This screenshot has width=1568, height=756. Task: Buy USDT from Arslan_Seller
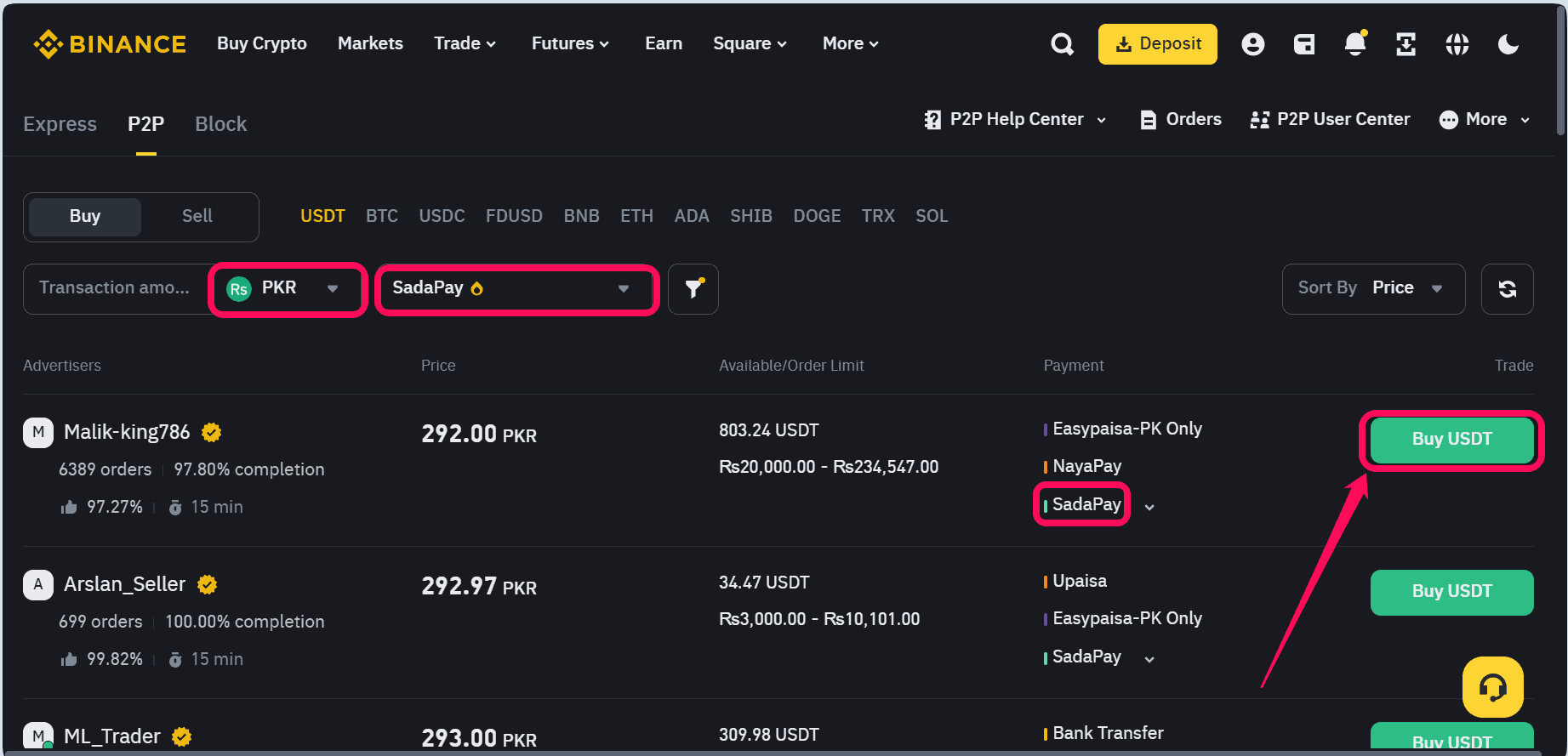1451,592
